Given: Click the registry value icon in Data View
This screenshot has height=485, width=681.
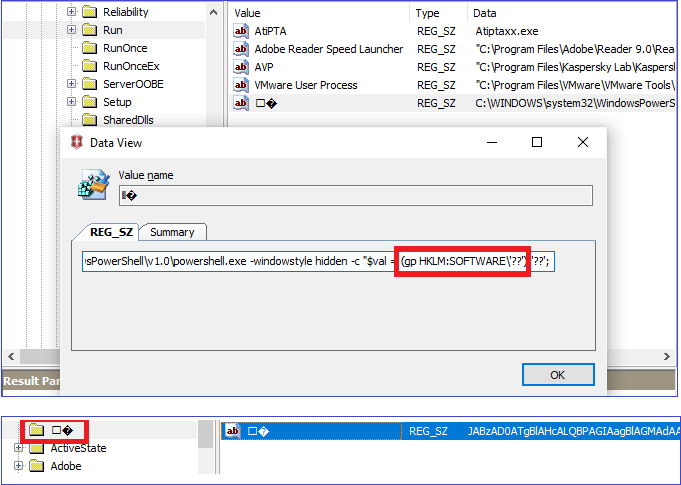Looking at the screenshot, I should [x=93, y=185].
